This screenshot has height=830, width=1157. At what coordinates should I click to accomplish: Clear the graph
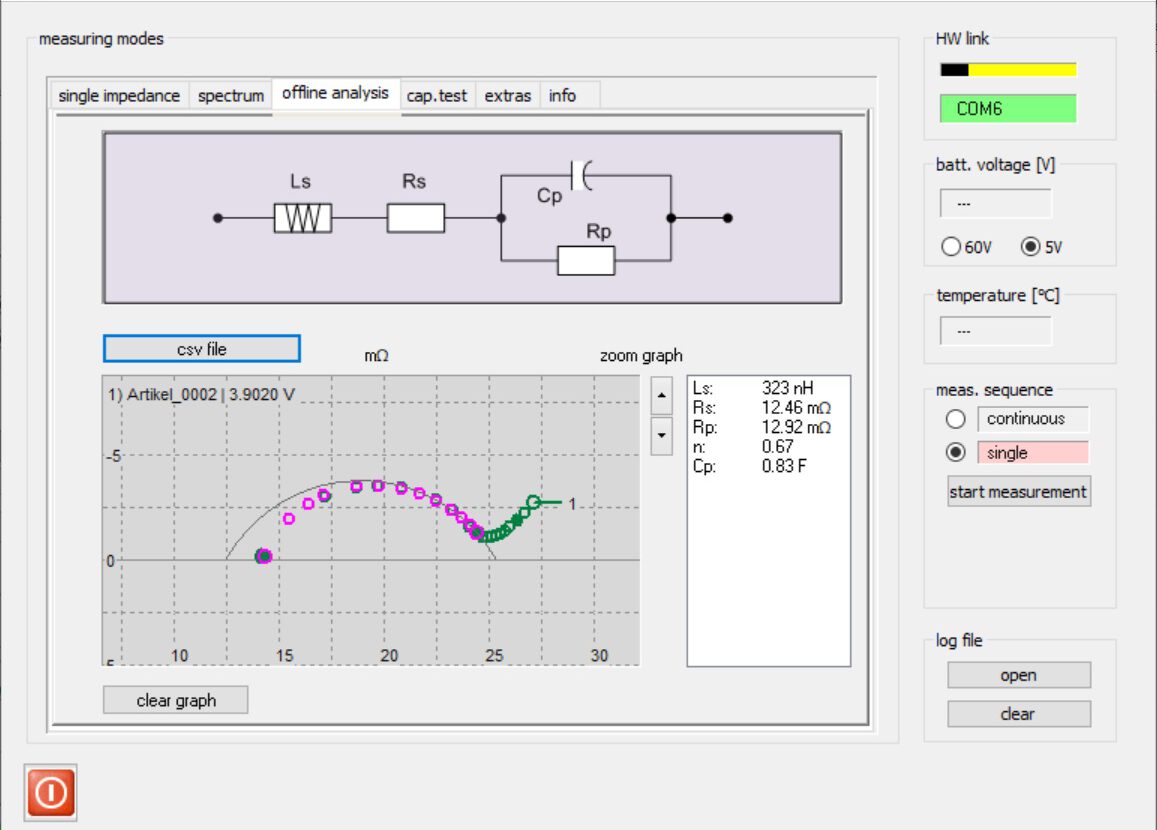click(176, 700)
